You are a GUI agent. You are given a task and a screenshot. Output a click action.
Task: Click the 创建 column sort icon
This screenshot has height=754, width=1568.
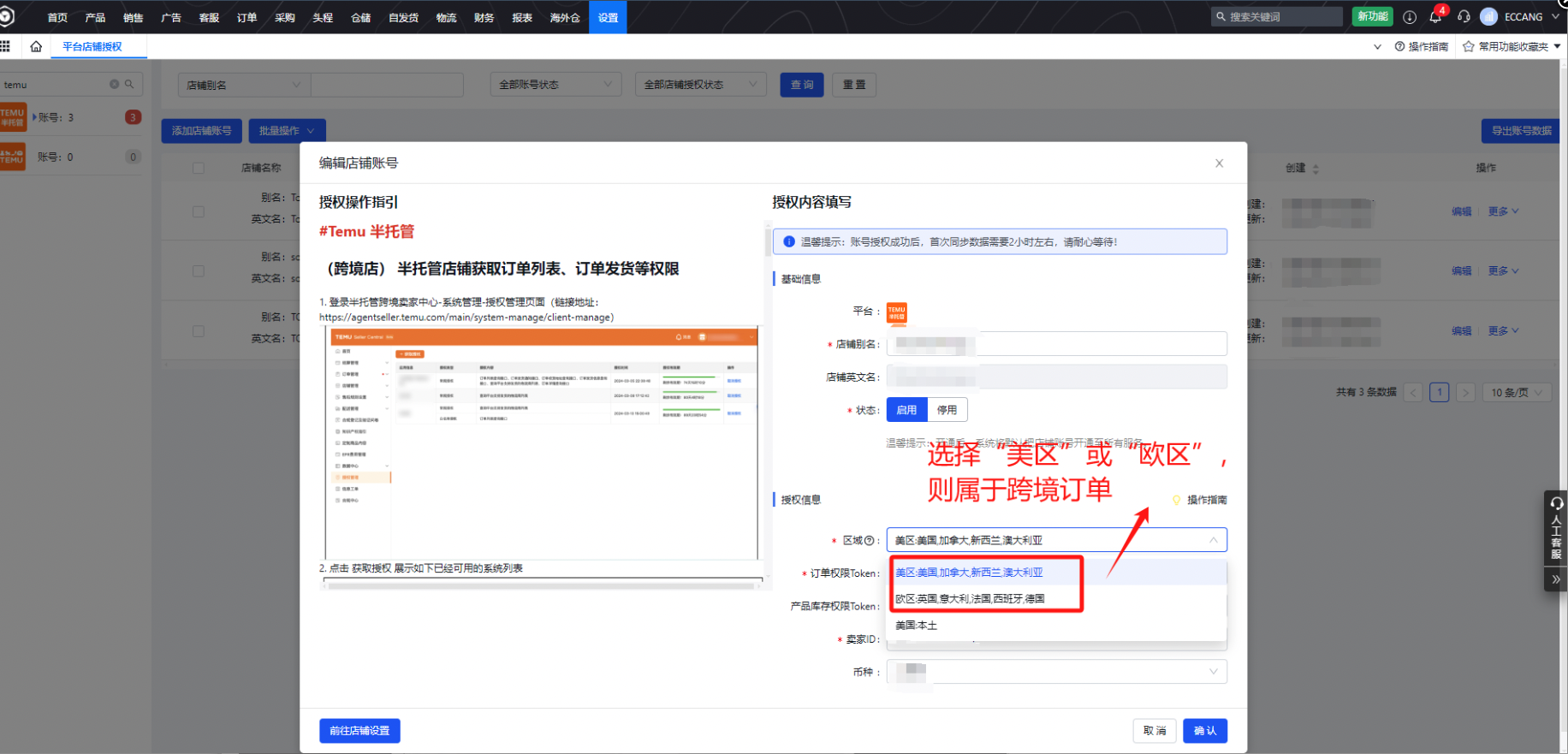[1316, 169]
